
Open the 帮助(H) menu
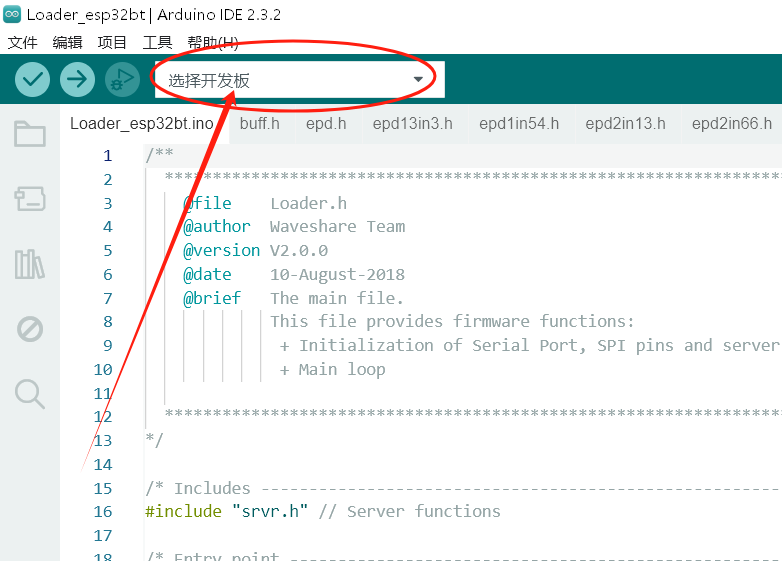(212, 42)
